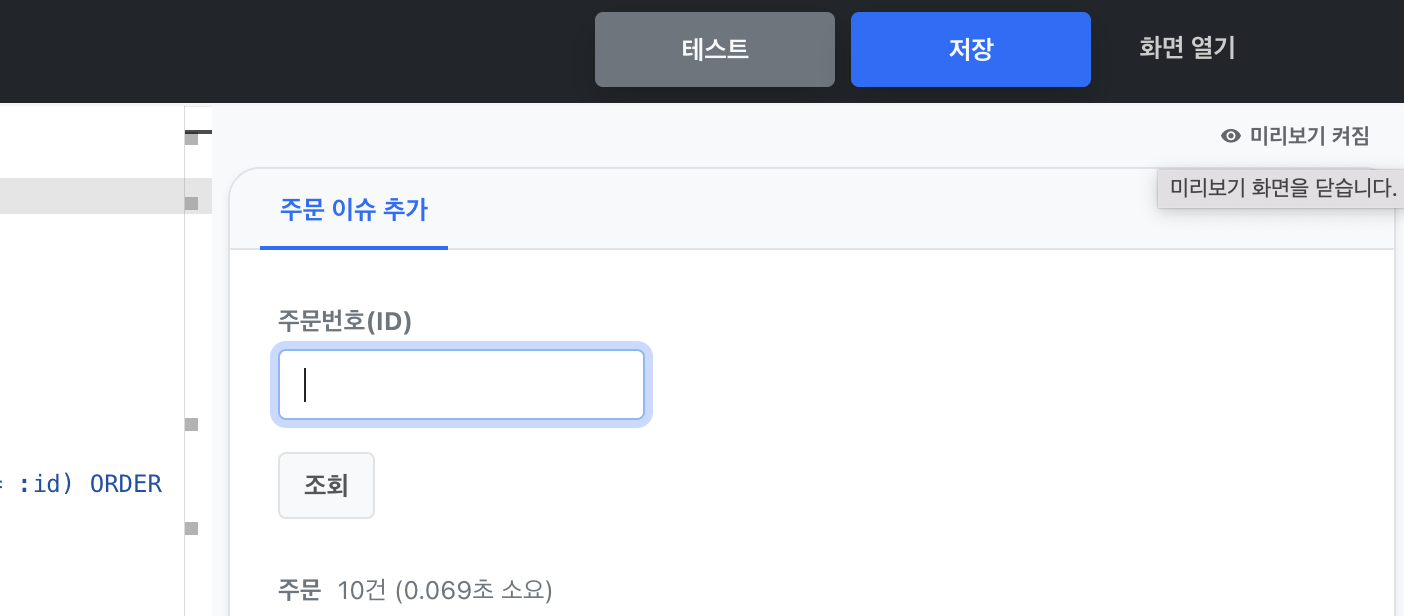Open the 화면 열기 link
The height and width of the screenshot is (616, 1404).
click(1187, 49)
